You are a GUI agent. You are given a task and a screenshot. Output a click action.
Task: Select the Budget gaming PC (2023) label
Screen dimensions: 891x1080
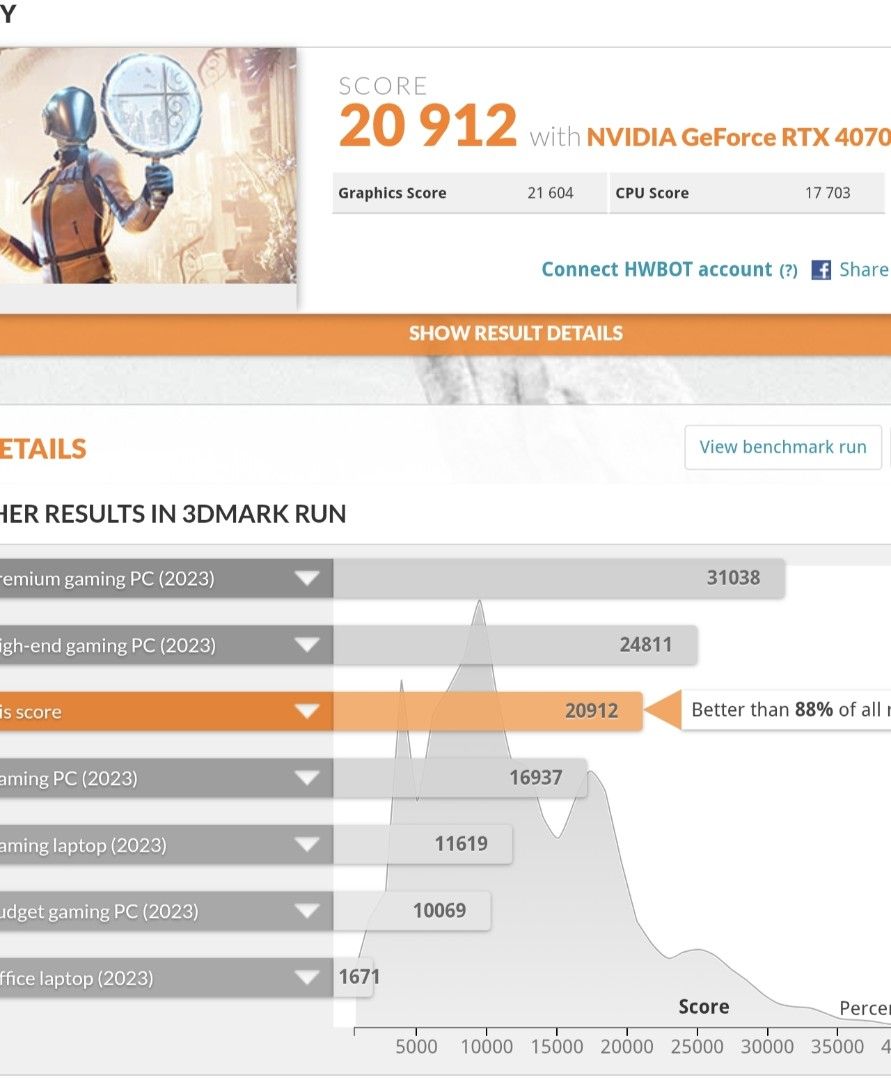pyautogui.click(x=99, y=911)
